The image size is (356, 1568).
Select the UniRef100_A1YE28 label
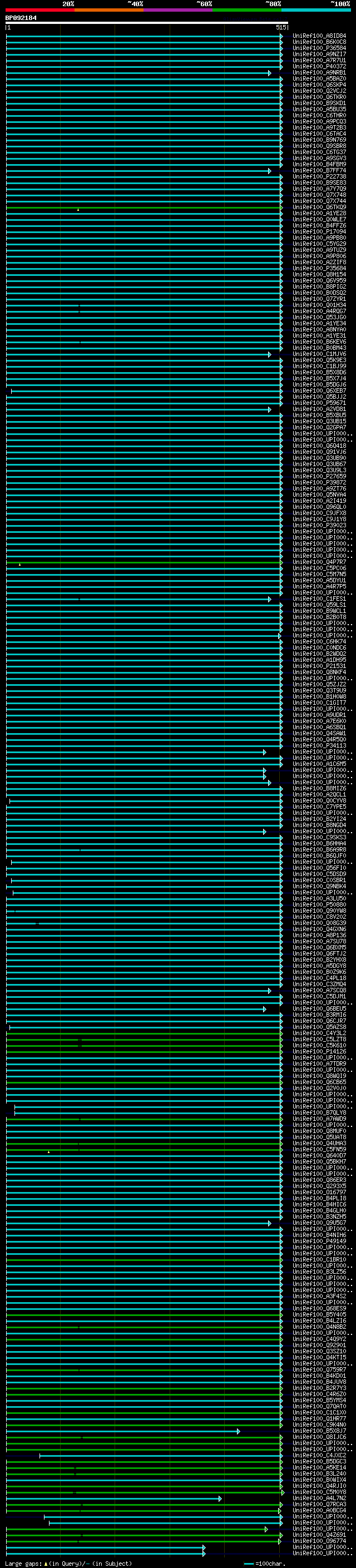[x=319, y=213]
